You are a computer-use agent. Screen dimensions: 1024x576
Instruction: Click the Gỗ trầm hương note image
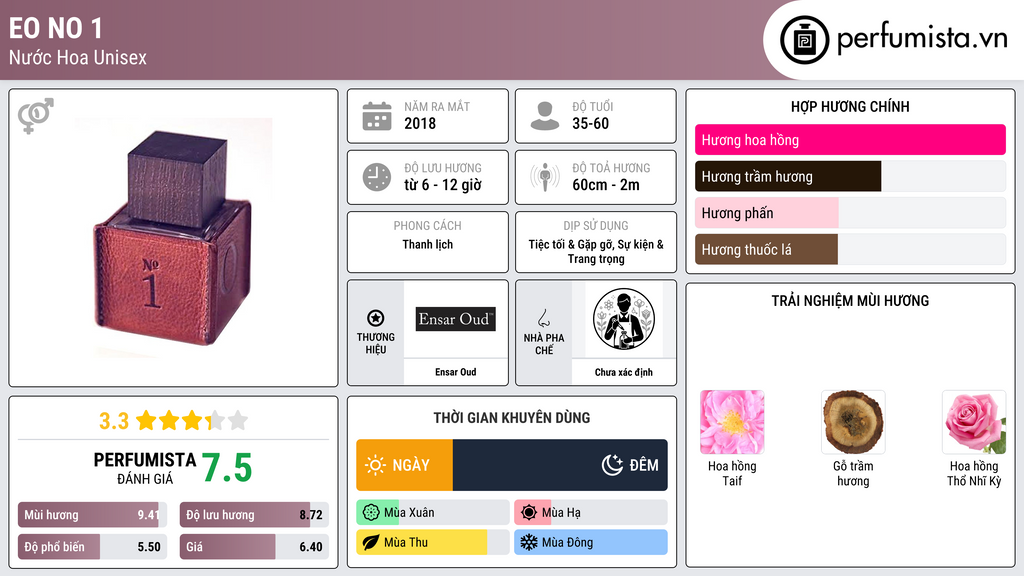click(x=853, y=422)
